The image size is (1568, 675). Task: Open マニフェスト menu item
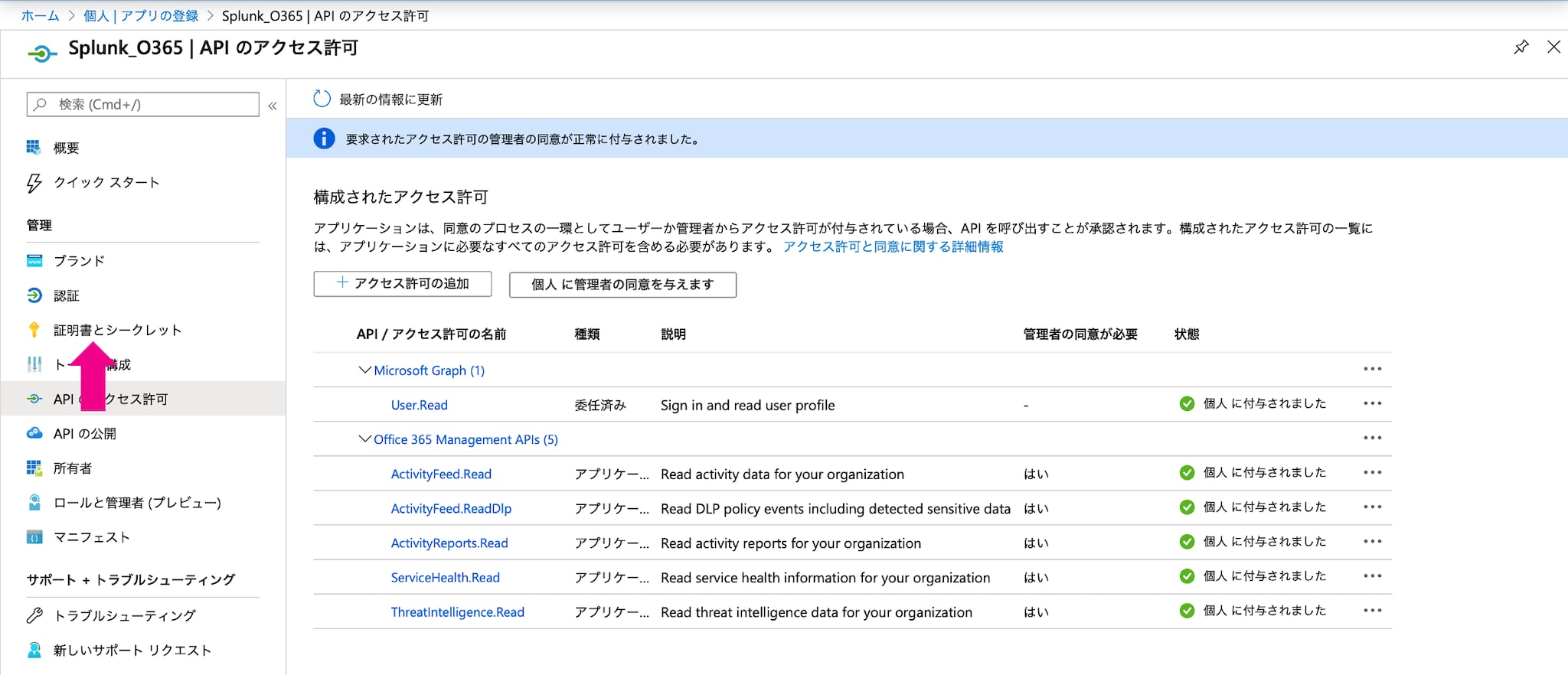pyautogui.click(x=91, y=537)
